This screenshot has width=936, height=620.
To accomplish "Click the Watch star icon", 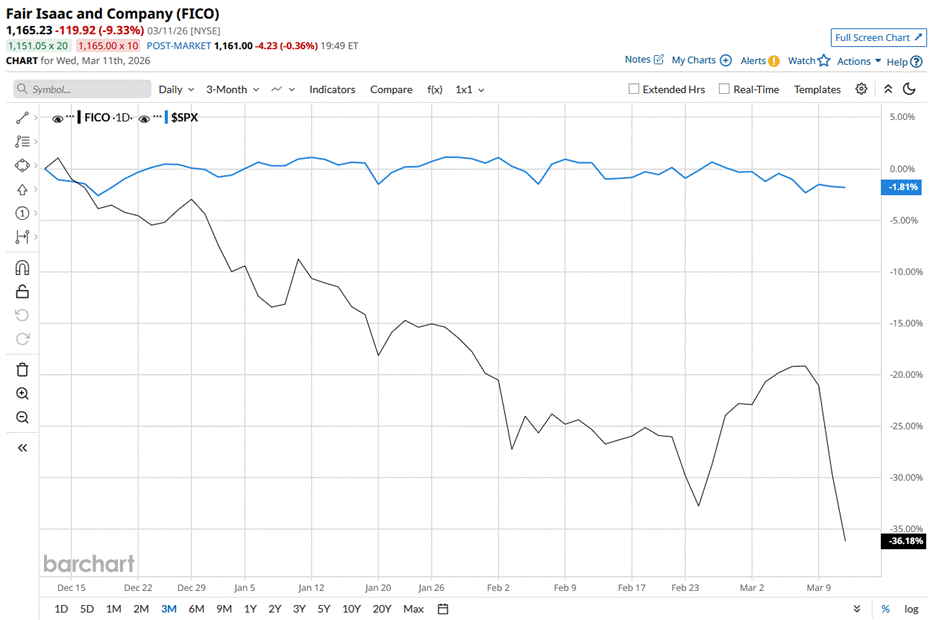I will point(824,60).
